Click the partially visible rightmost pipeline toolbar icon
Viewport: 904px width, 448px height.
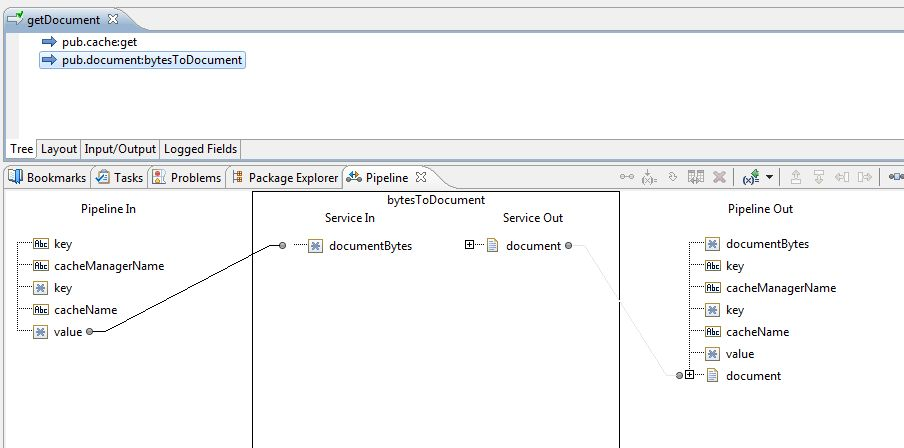[x=897, y=177]
